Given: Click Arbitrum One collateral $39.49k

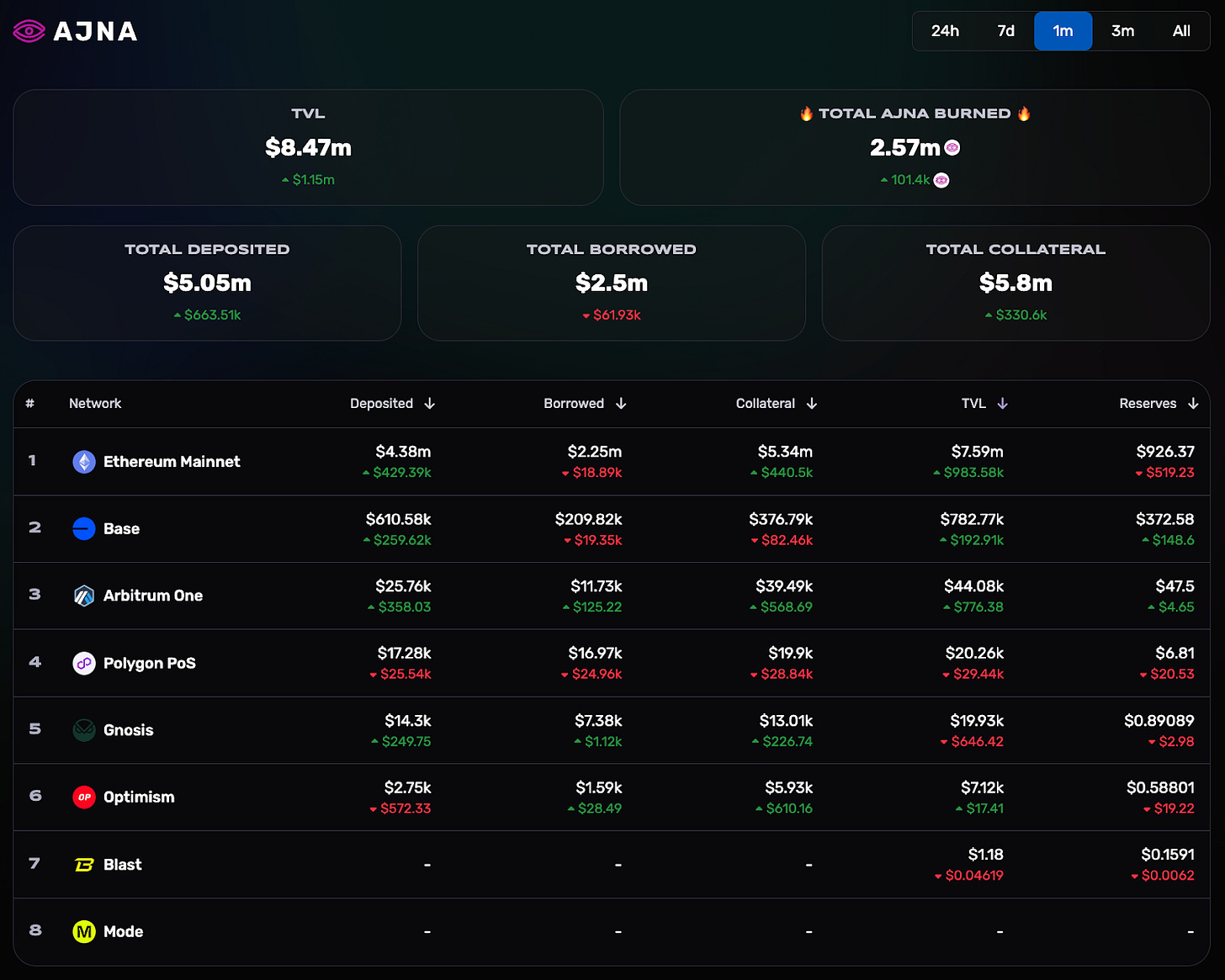Looking at the screenshot, I should click(784, 586).
